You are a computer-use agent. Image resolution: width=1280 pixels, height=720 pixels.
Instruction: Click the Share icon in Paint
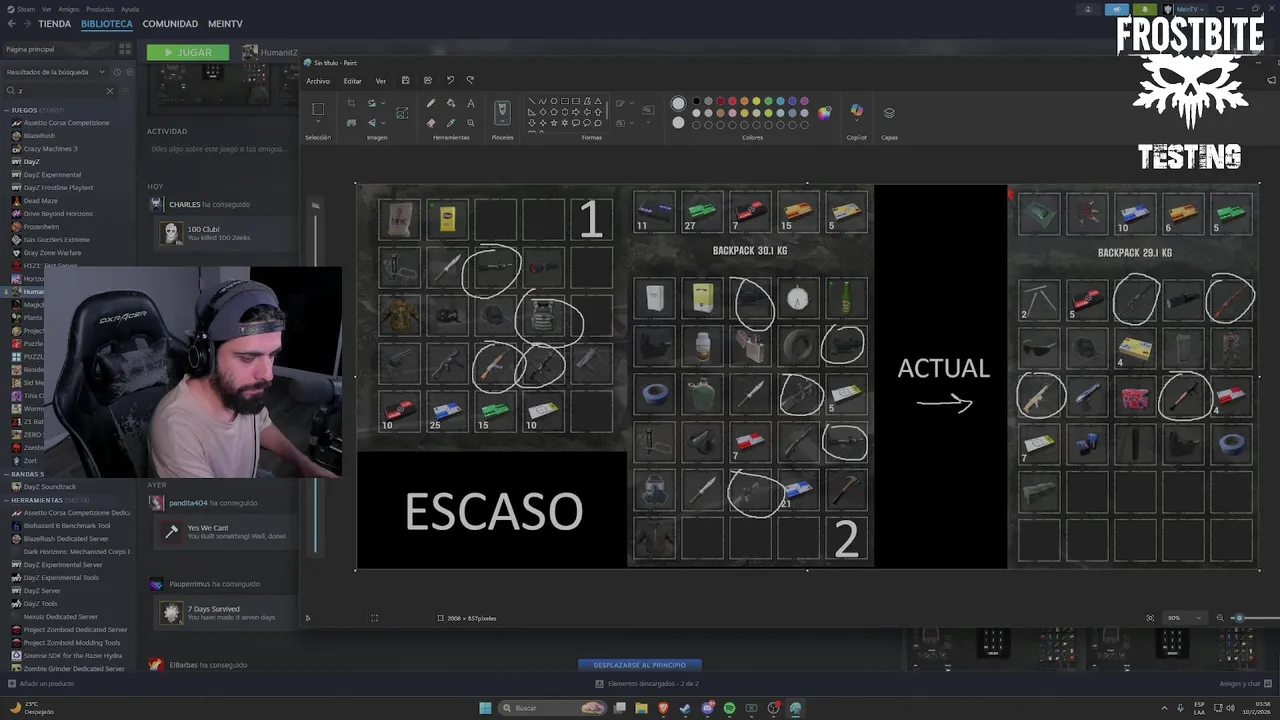point(428,81)
